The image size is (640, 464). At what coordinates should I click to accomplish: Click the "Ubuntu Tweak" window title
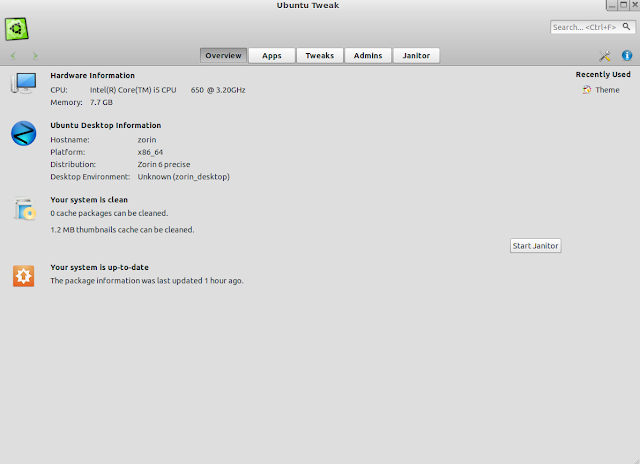coord(308,5)
